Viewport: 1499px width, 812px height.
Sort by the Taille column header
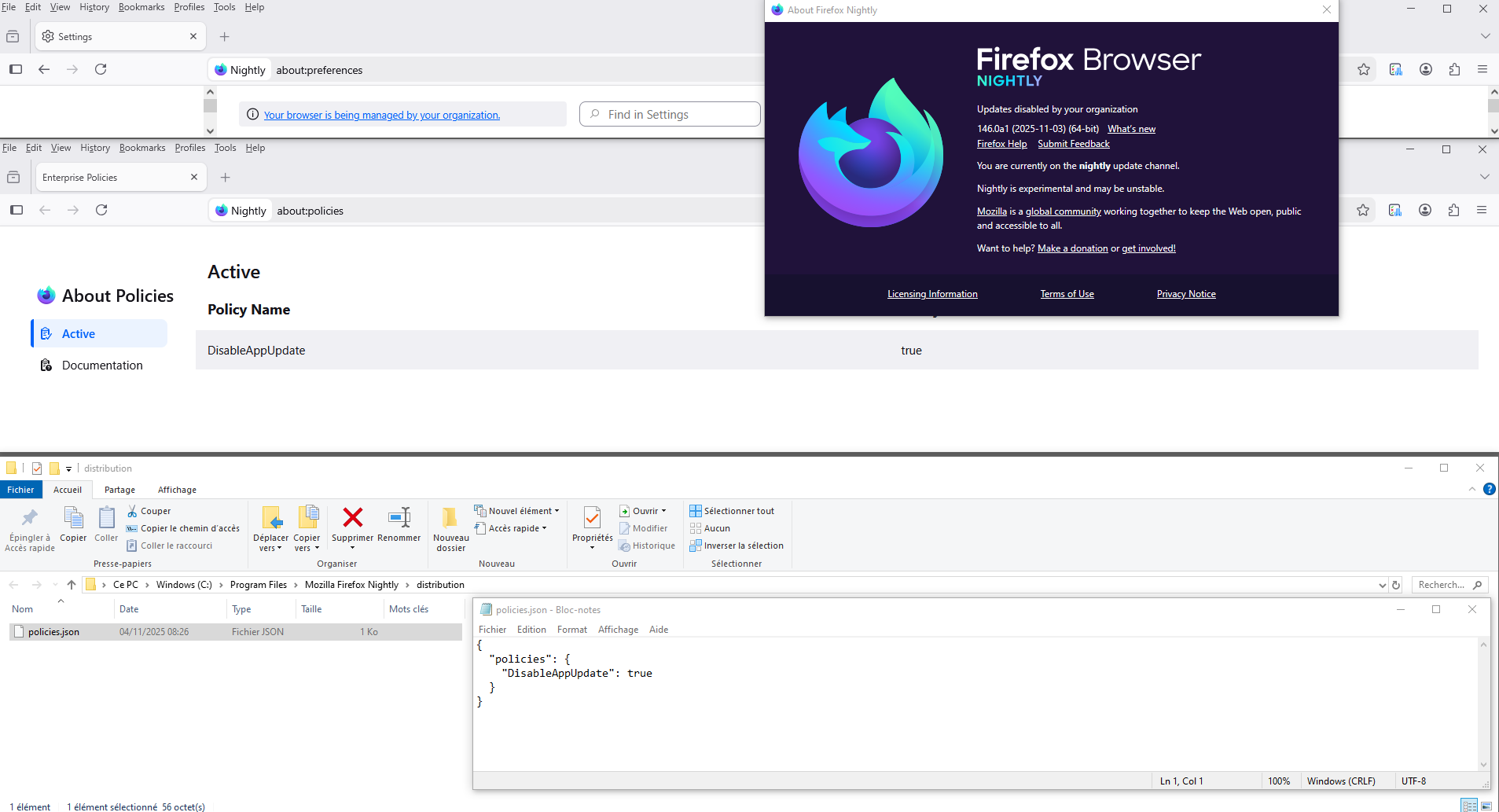[340, 609]
